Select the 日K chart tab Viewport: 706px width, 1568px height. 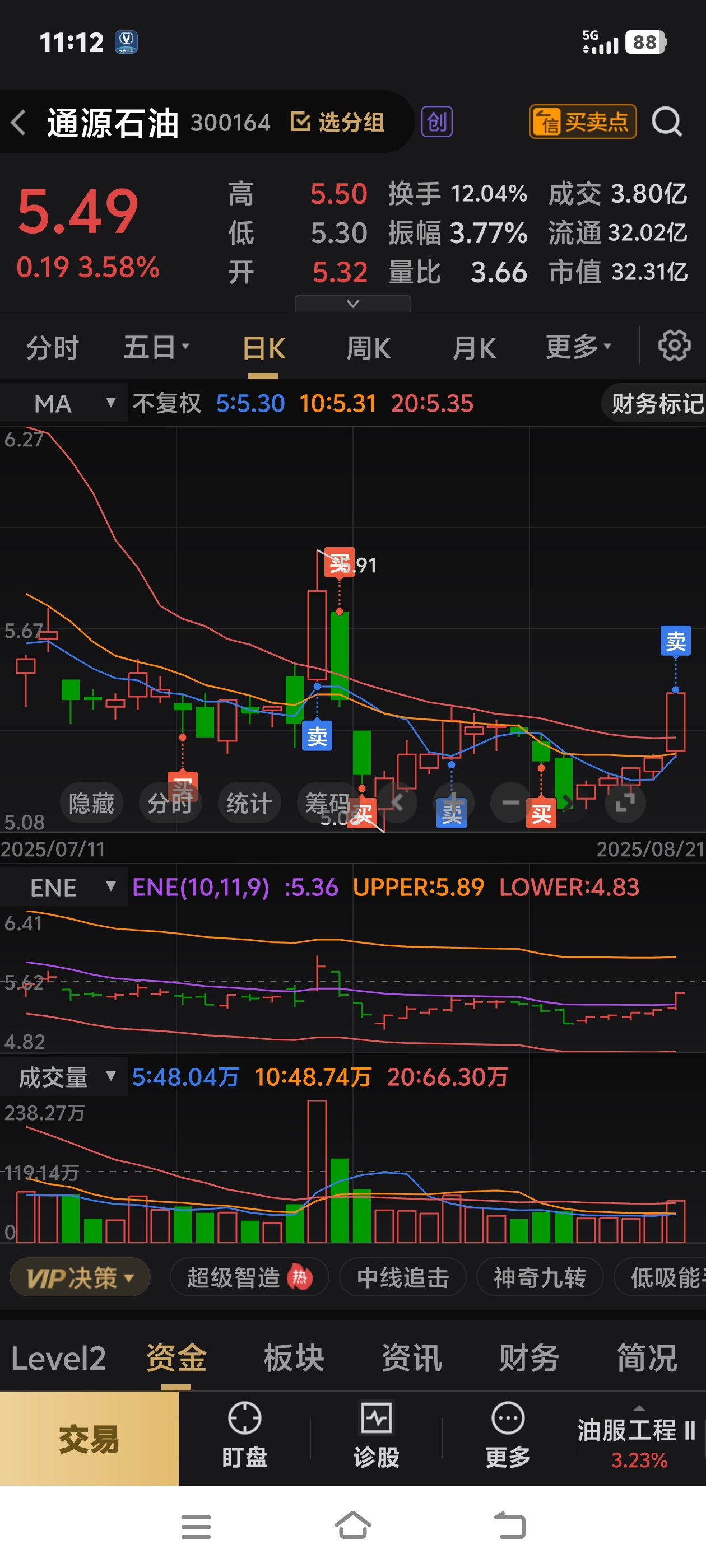click(x=264, y=349)
